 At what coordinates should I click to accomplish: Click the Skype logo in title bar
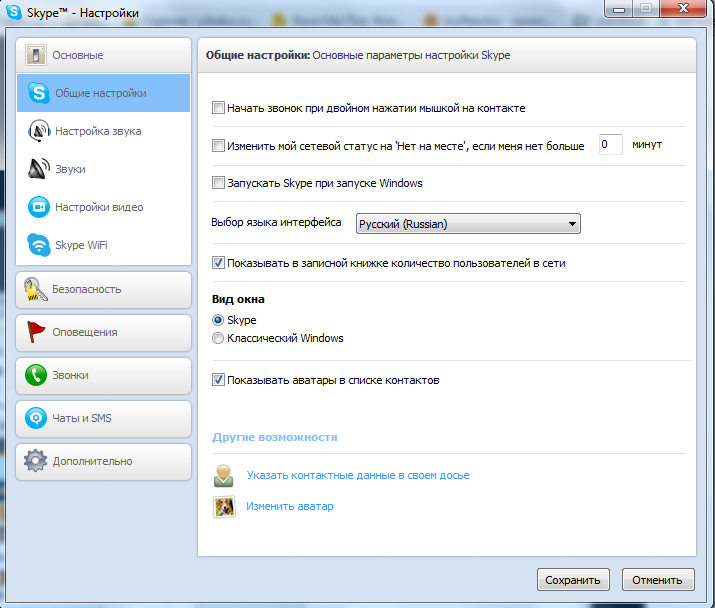(x=14, y=11)
